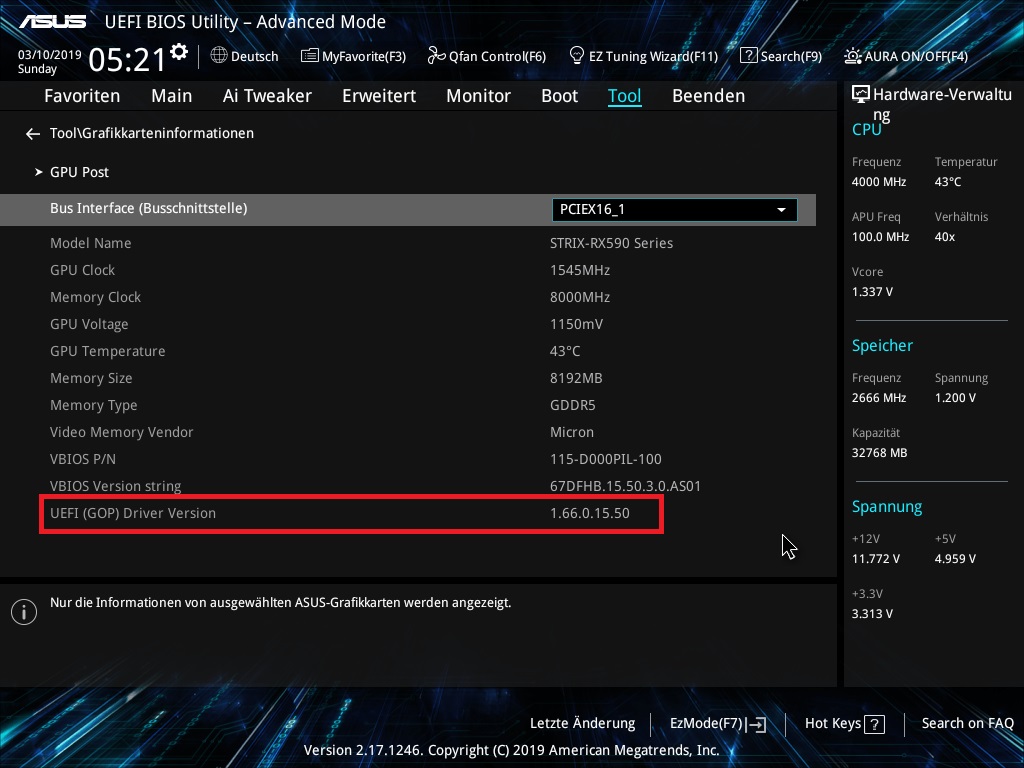Click the settings gear beside the clock

point(179,52)
